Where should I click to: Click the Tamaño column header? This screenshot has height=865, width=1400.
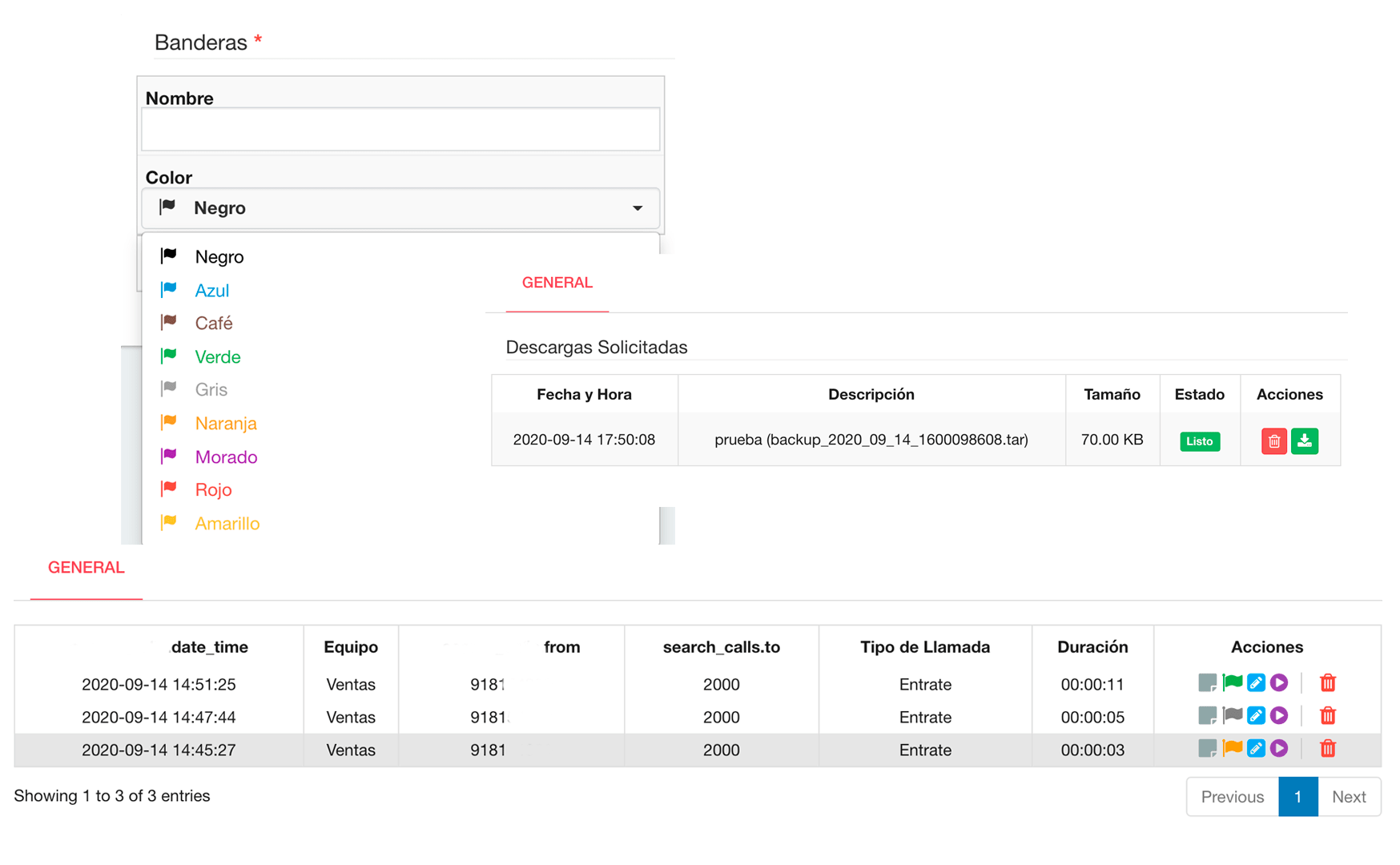tap(1112, 394)
